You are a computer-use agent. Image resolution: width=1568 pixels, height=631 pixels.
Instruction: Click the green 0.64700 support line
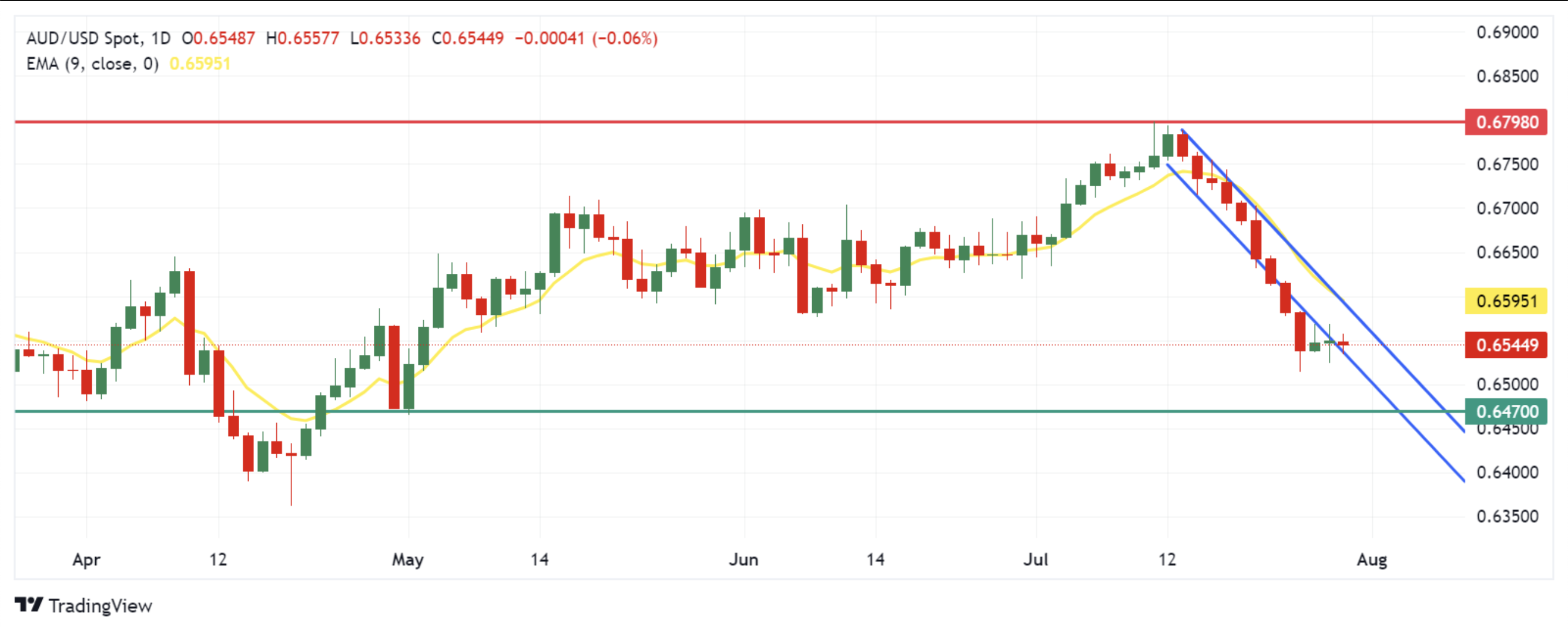click(x=731, y=411)
